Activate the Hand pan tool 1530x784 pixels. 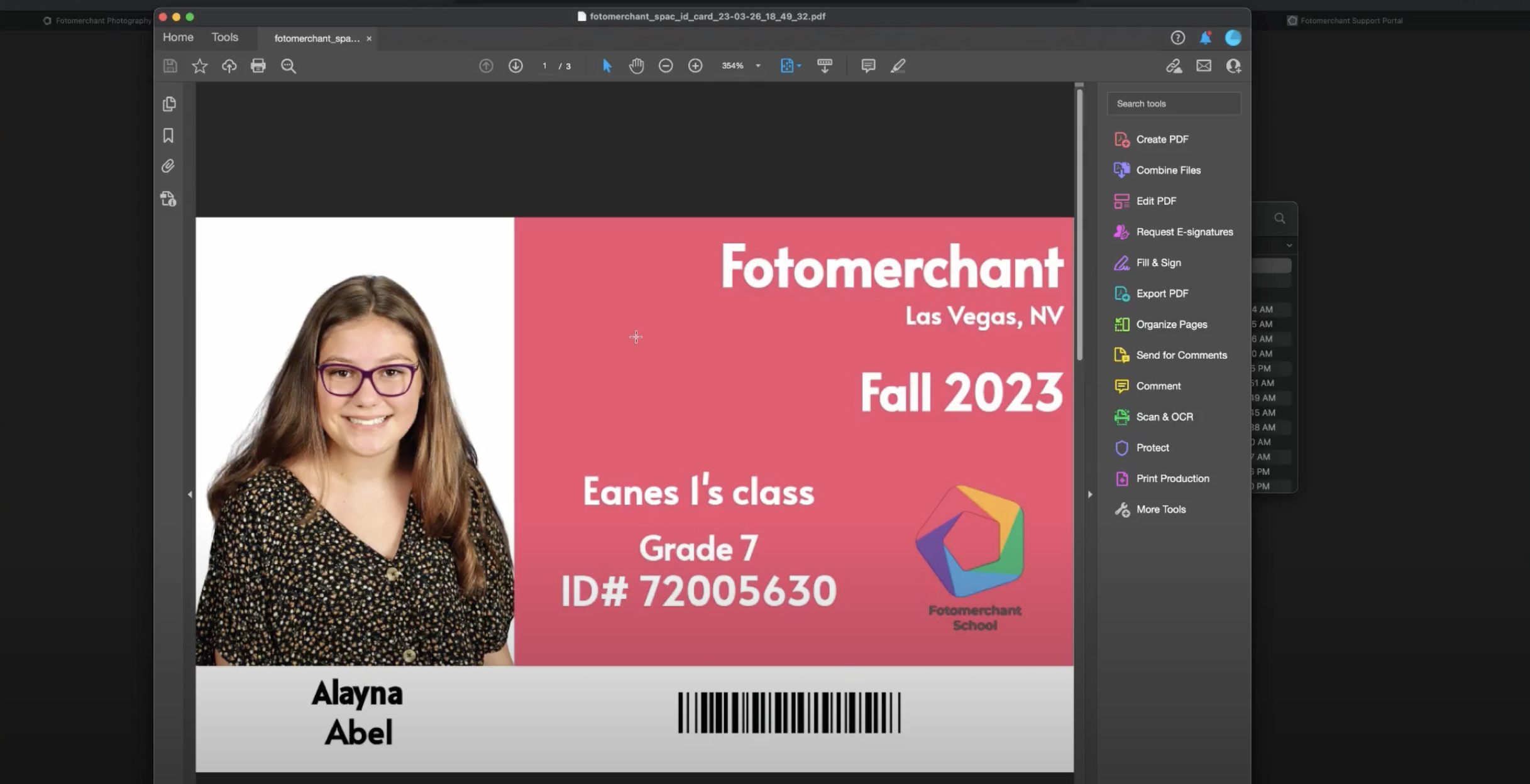coord(636,66)
